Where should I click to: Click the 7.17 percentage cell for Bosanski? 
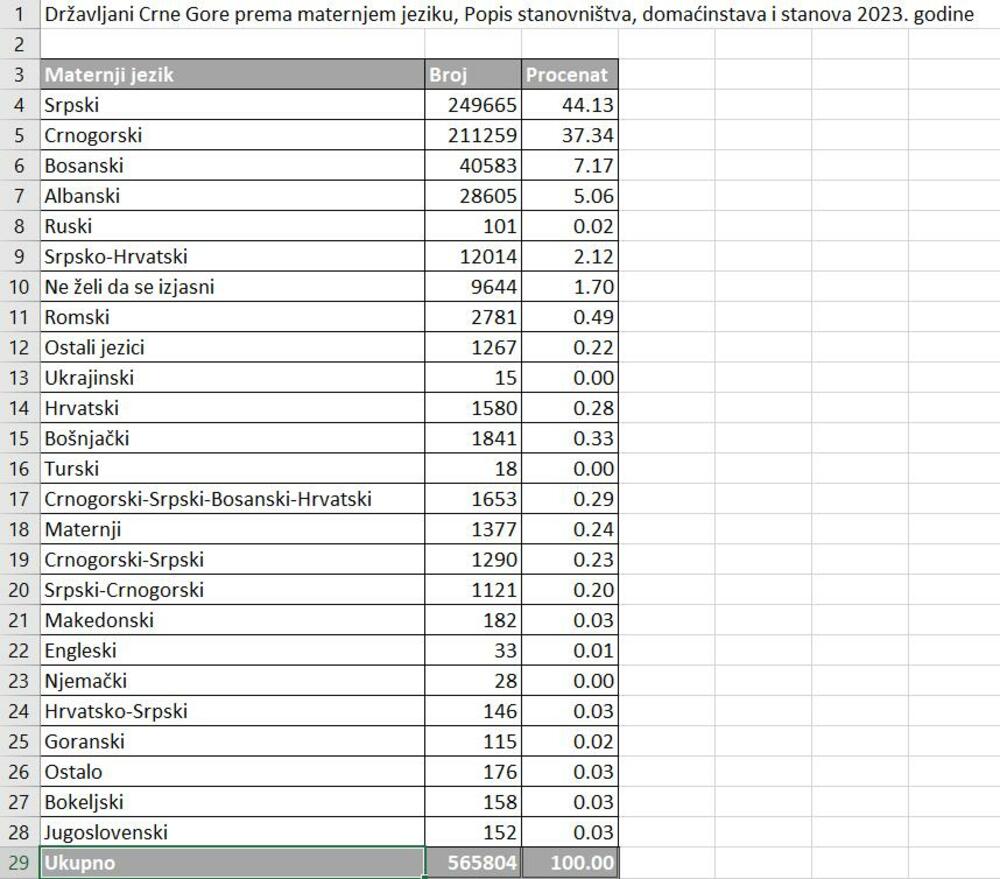[x=569, y=166]
